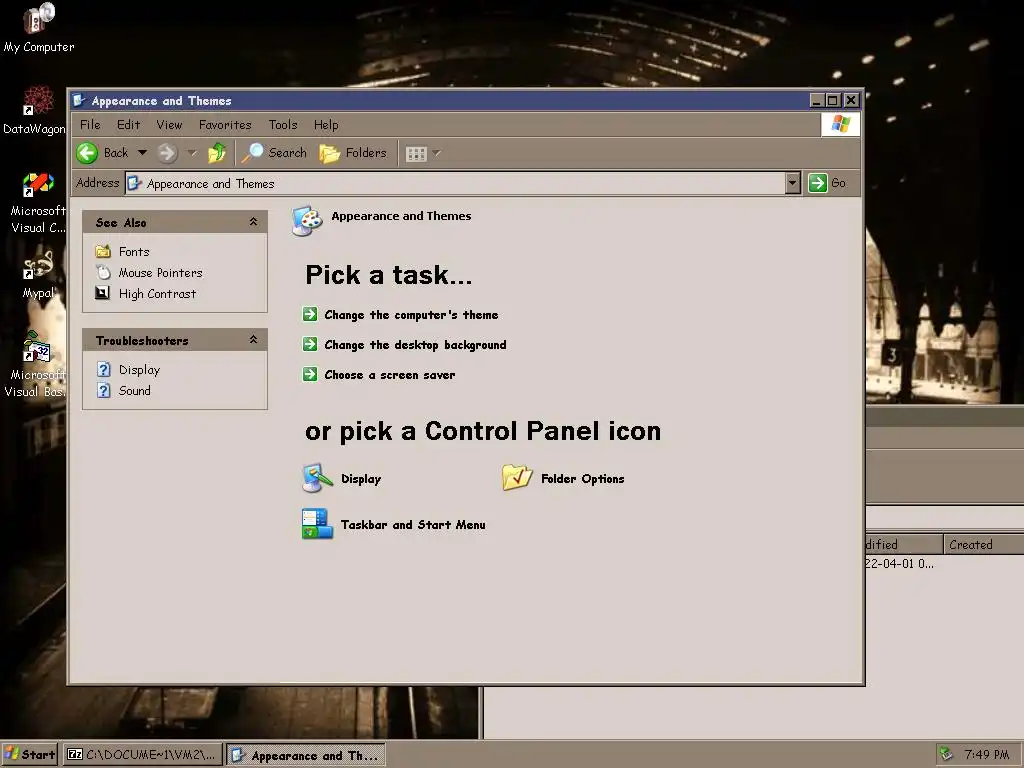Viewport: 1024px width, 768px height.
Task: Click Change the desktop background link
Action: point(415,345)
